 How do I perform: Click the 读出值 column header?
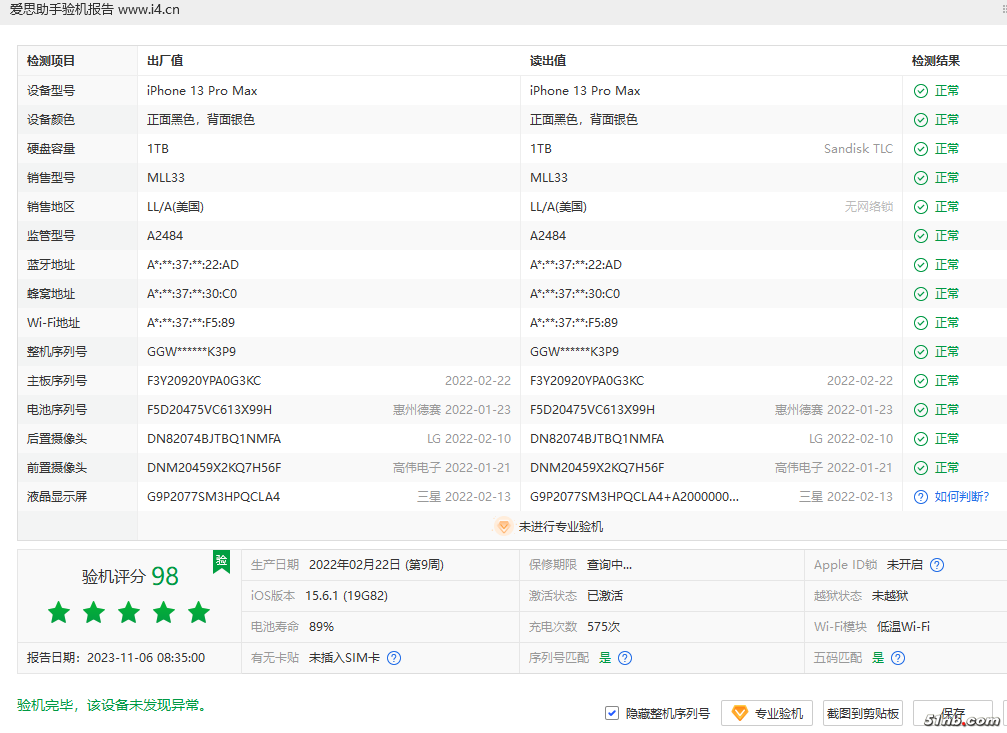coord(548,61)
